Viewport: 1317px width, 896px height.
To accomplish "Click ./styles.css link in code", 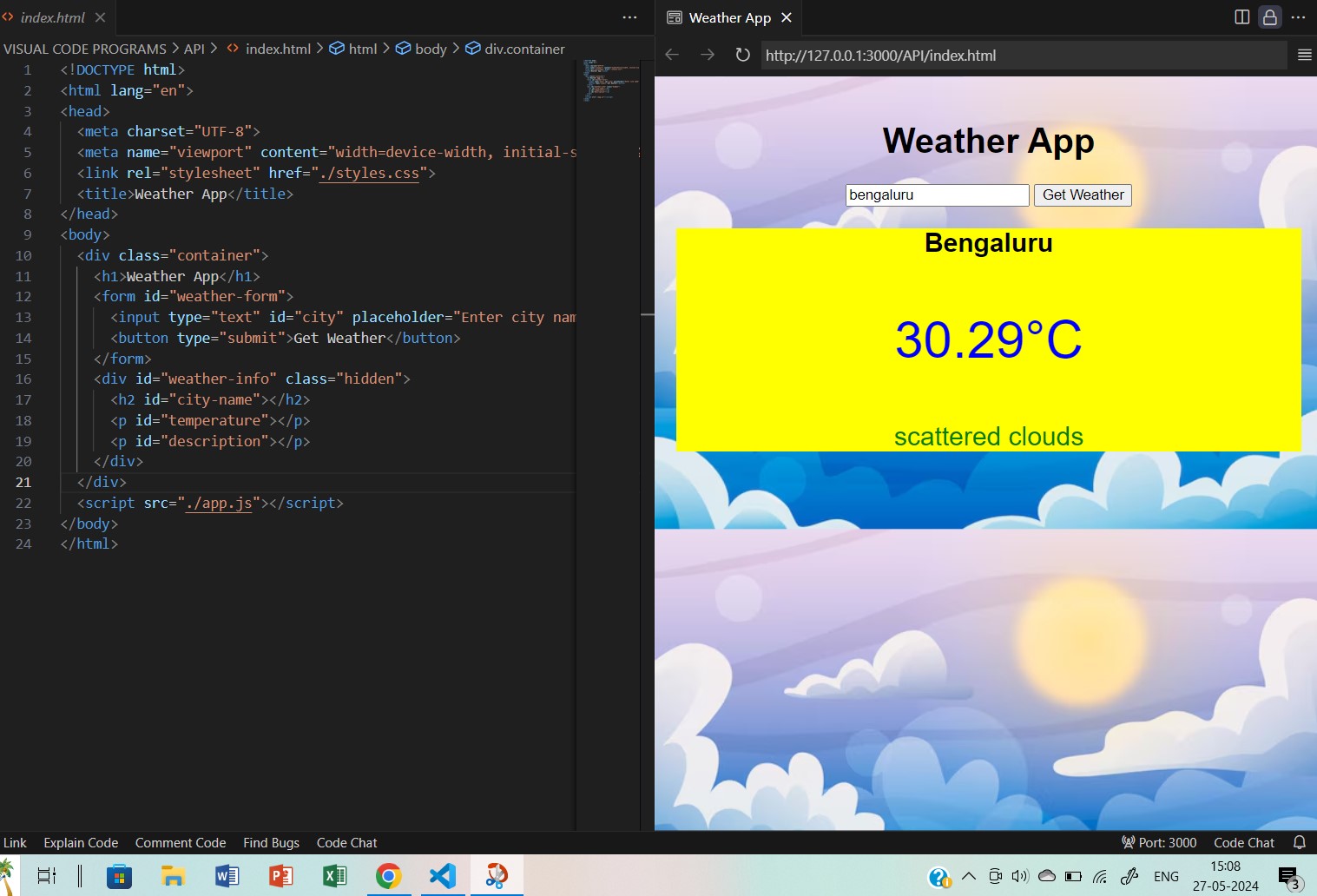I will 369,173.
